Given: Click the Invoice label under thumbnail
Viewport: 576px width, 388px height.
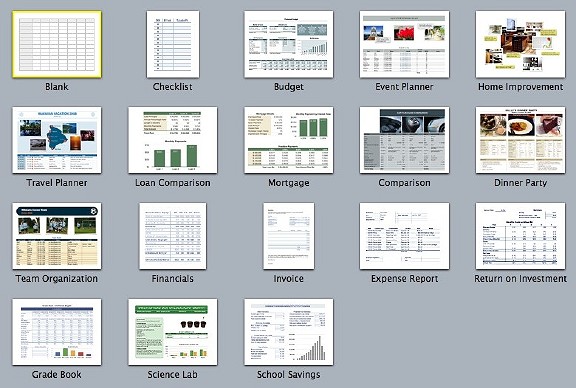Looking at the screenshot, I should (289, 279).
